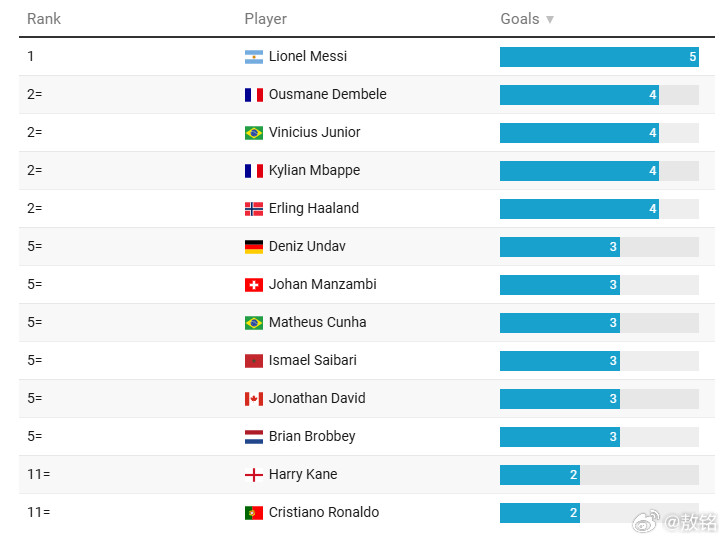
Task: Click the Canada flag beside Jonathan David
Action: [x=254, y=399]
